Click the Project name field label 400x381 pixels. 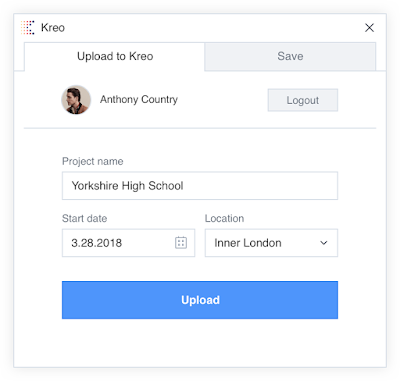pyautogui.click(x=93, y=161)
